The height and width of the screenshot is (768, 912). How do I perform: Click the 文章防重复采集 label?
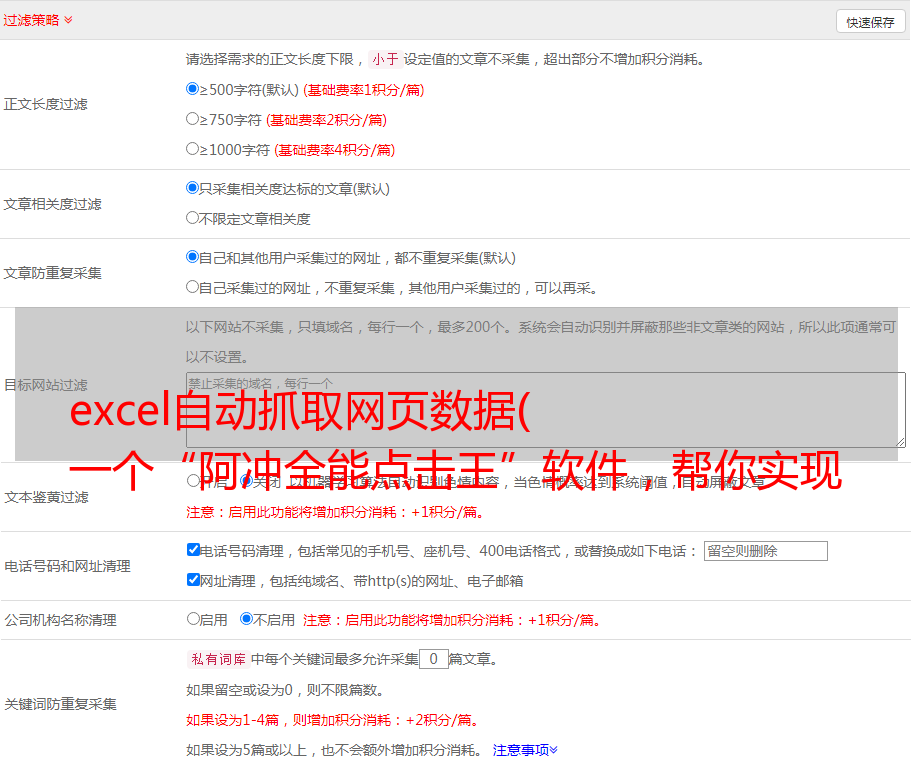click(52, 273)
